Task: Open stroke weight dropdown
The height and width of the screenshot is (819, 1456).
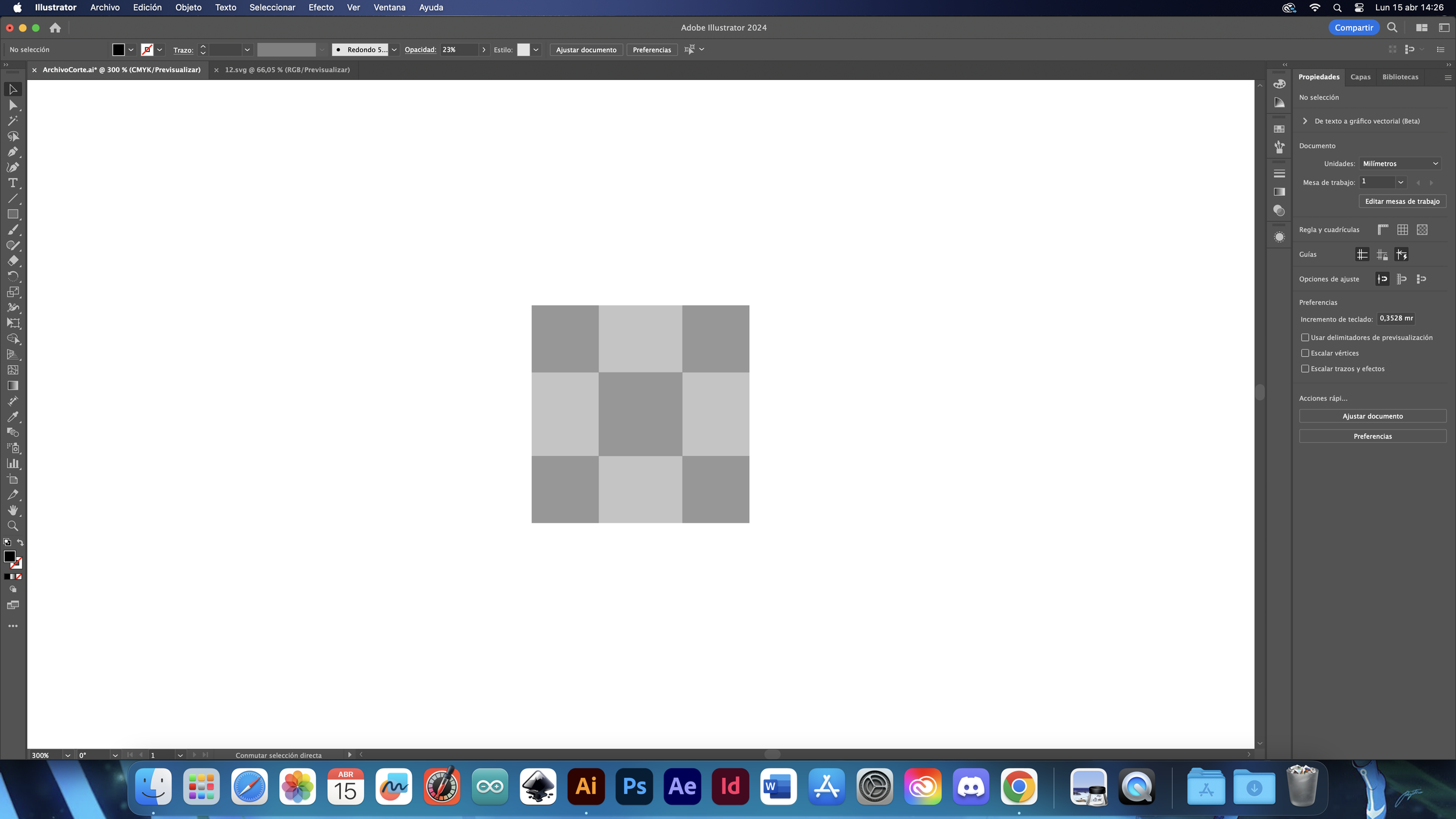Action: pyautogui.click(x=247, y=50)
